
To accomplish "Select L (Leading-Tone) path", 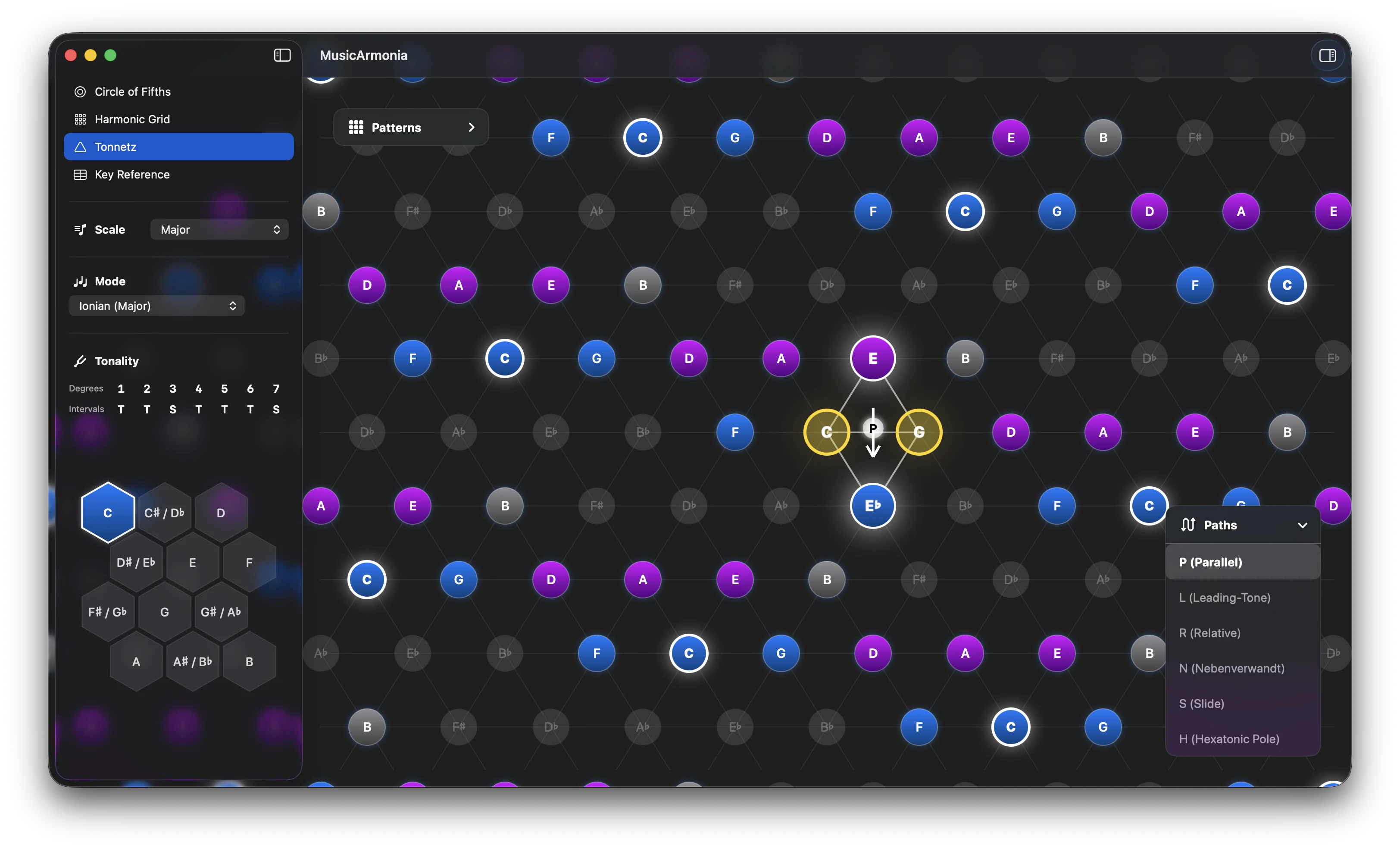I will pyautogui.click(x=1243, y=597).
